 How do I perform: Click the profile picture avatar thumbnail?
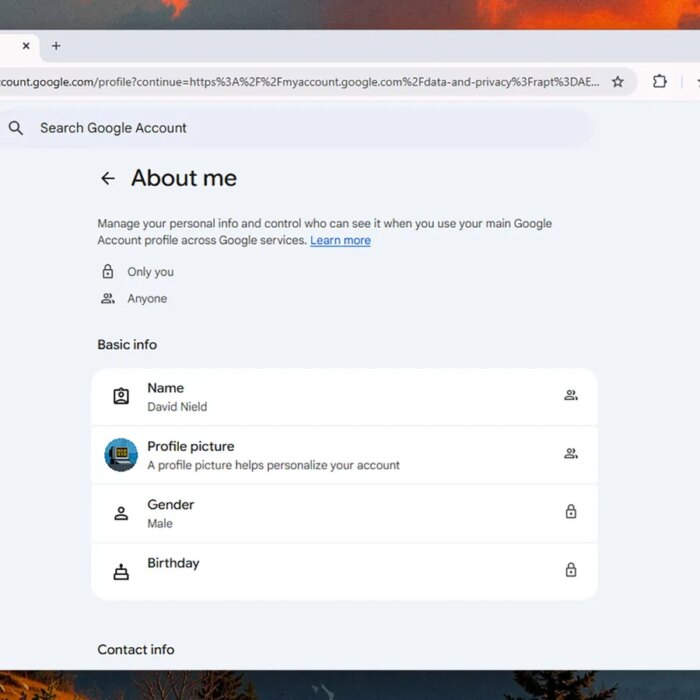[121, 455]
